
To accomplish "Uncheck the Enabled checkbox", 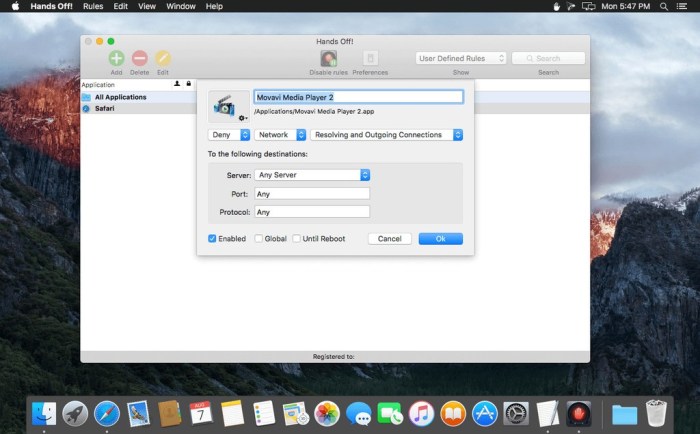I will click(x=212, y=239).
